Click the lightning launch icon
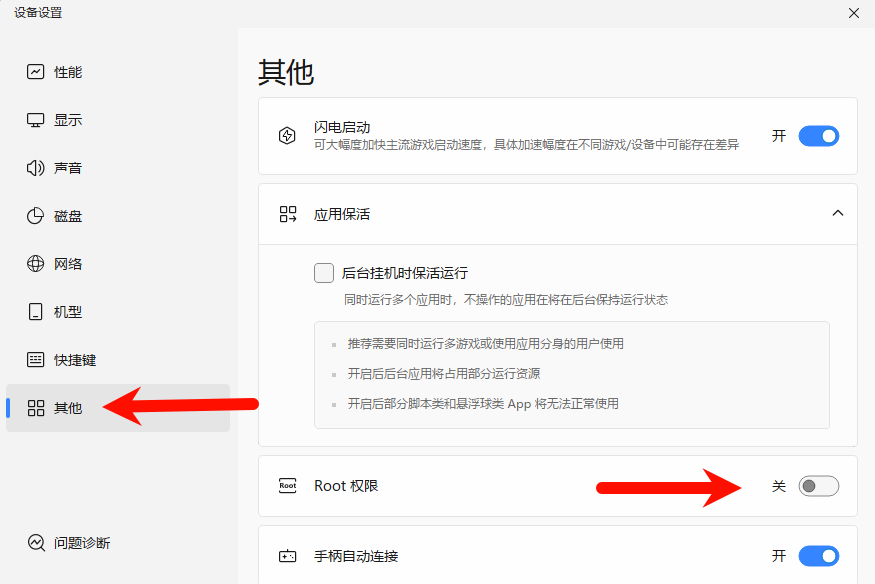This screenshot has height=584, width=875. click(x=288, y=136)
